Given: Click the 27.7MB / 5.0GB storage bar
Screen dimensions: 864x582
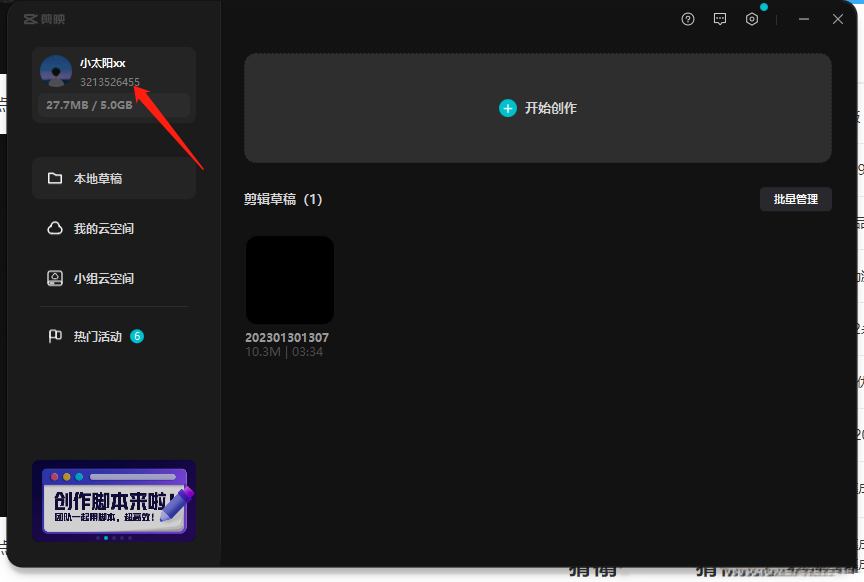Looking at the screenshot, I should [x=114, y=105].
